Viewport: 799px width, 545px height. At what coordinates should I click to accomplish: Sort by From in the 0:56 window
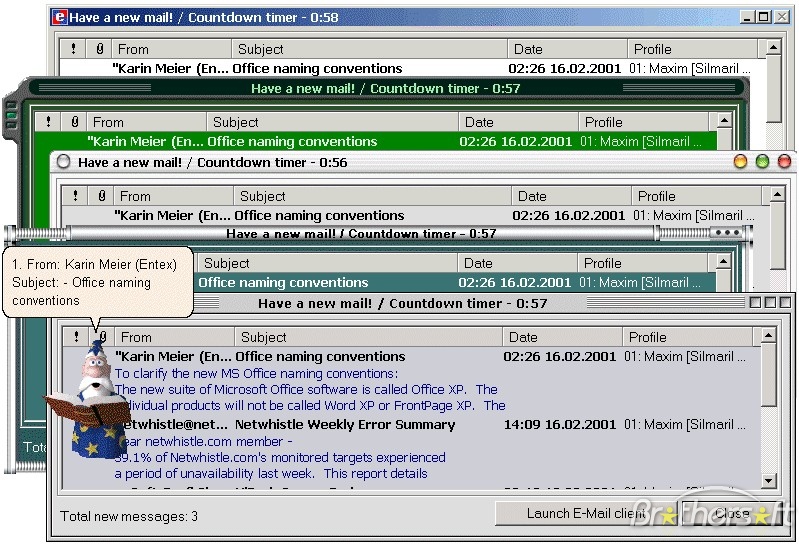[x=174, y=196]
